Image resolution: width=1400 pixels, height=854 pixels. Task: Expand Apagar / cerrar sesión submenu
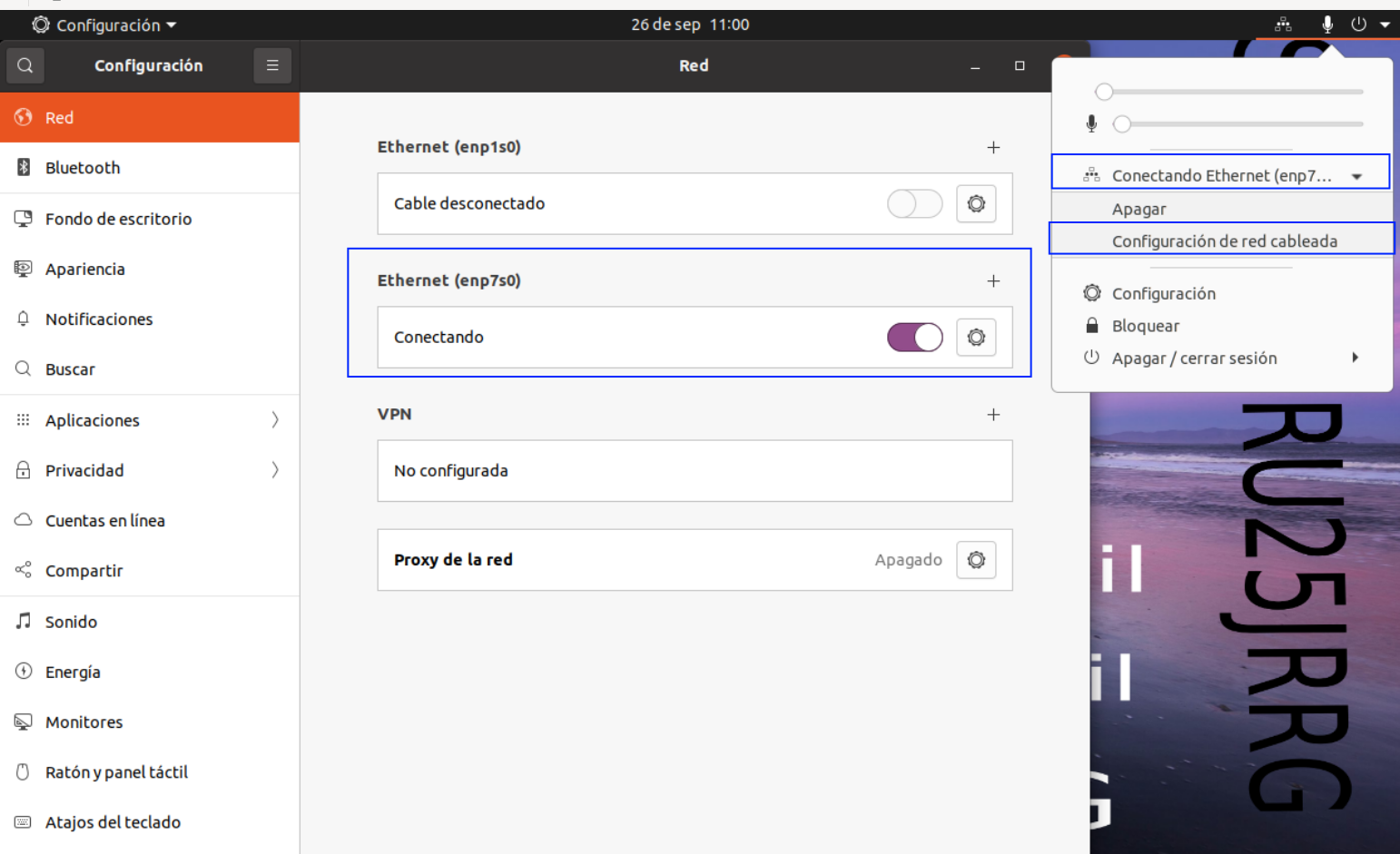click(x=1356, y=358)
